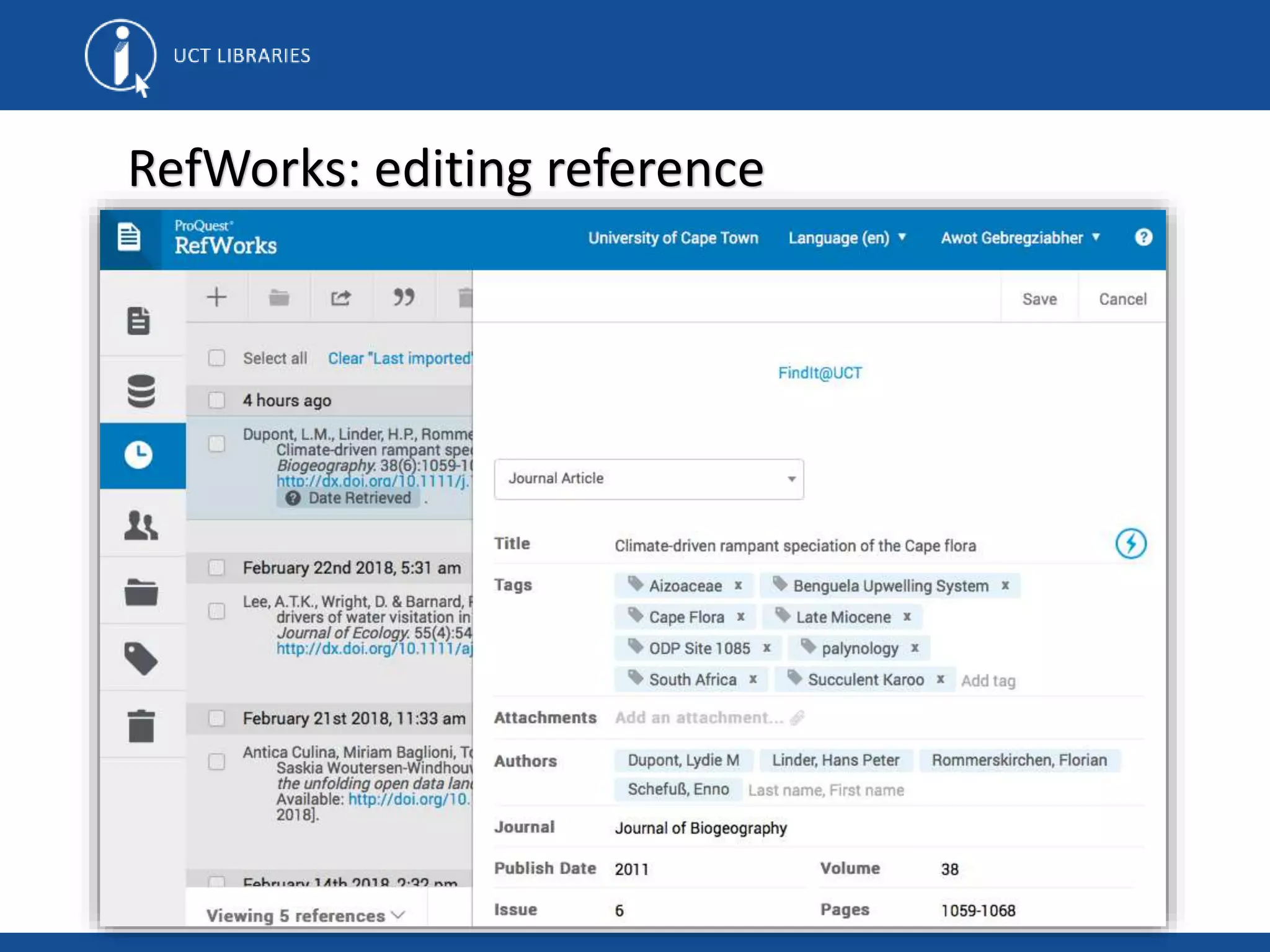Viewport: 1270px width, 952px height.
Task: Open My Folders sidebar icon
Action: (141, 593)
